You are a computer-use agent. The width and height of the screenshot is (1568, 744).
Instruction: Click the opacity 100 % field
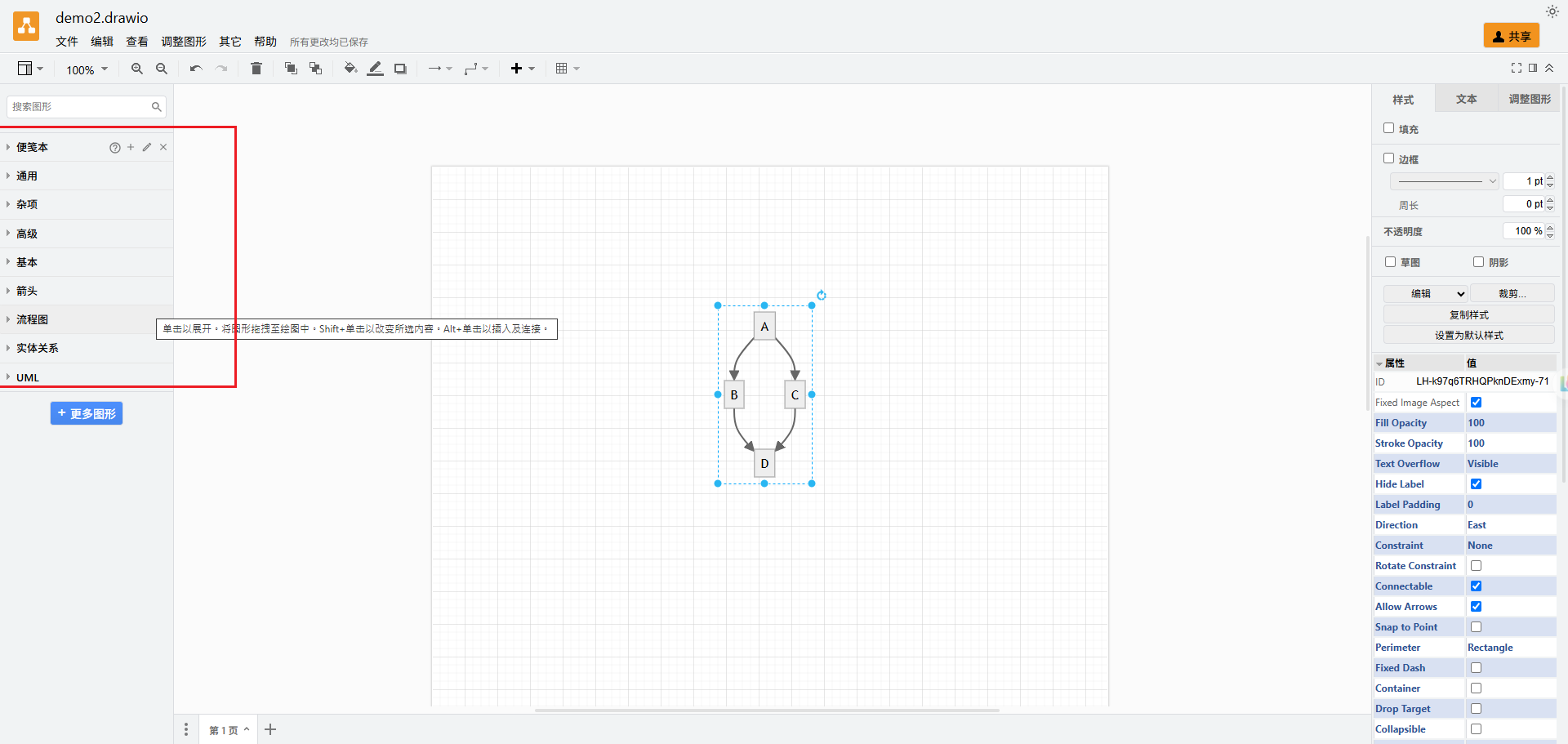pyautogui.click(x=1524, y=232)
